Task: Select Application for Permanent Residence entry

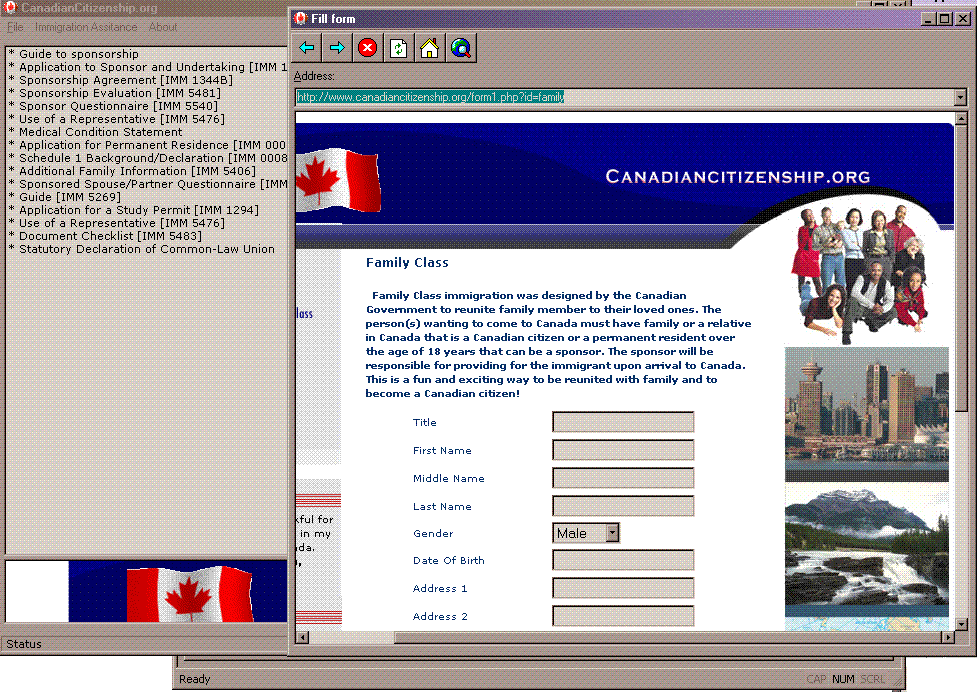Action: coord(148,145)
